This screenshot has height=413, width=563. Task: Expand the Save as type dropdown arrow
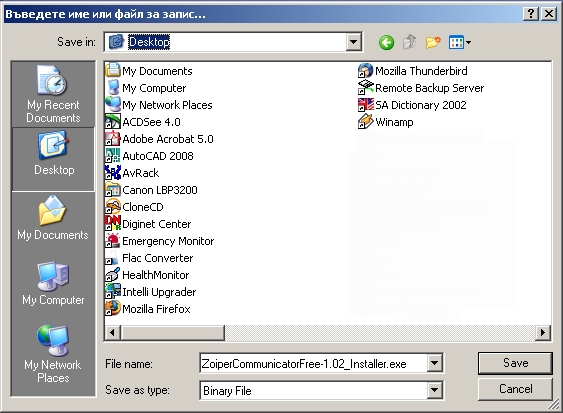pos(434,390)
